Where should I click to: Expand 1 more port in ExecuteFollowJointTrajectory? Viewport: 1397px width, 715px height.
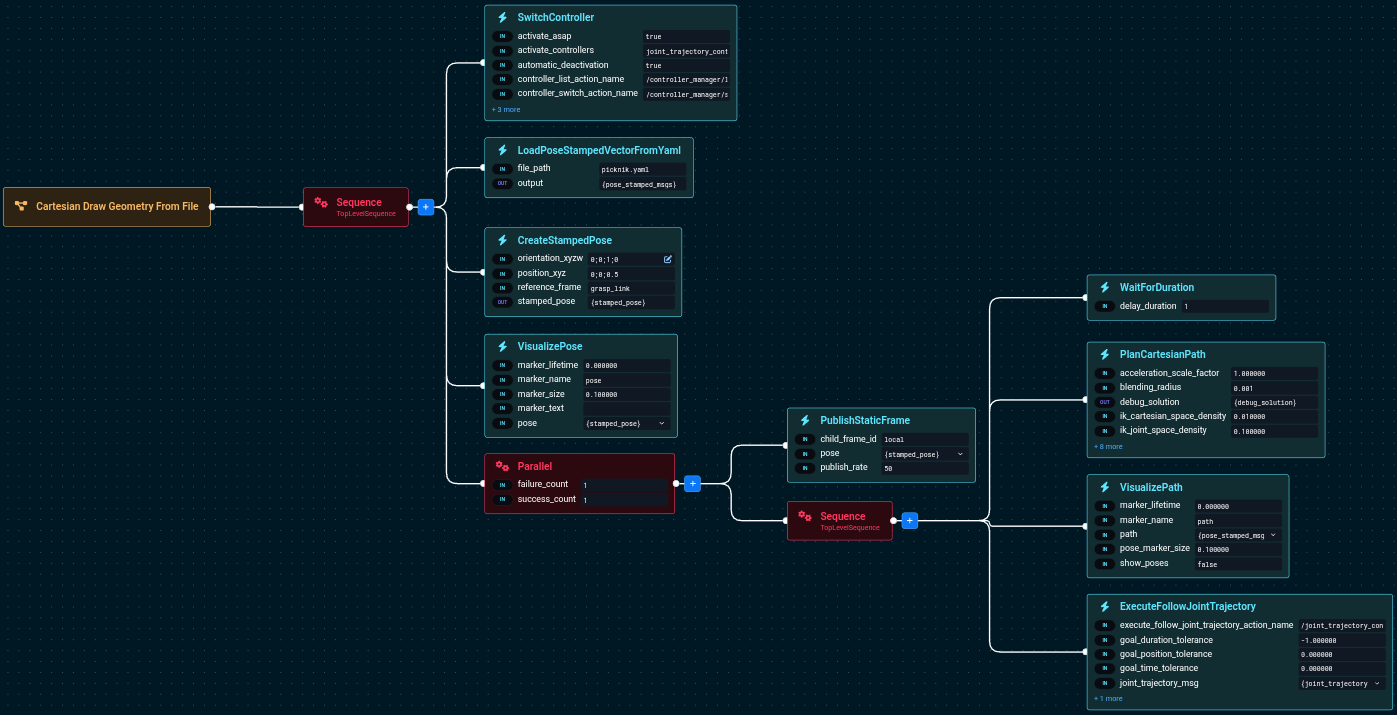tap(1108, 698)
